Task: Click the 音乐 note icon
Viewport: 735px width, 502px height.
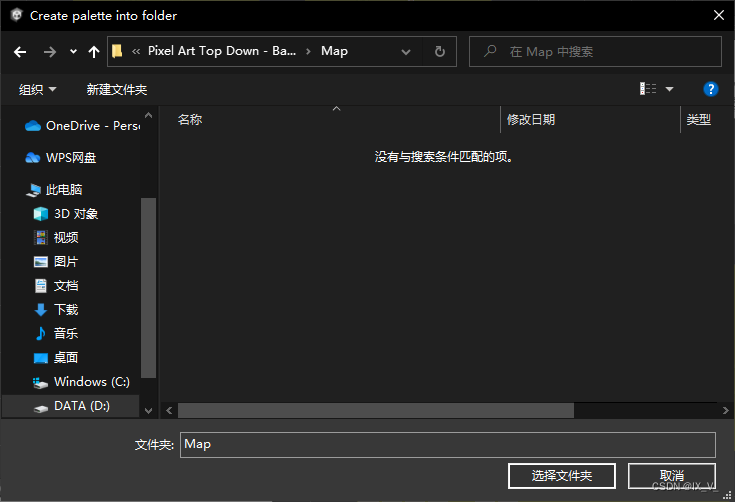Action: tap(41, 333)
